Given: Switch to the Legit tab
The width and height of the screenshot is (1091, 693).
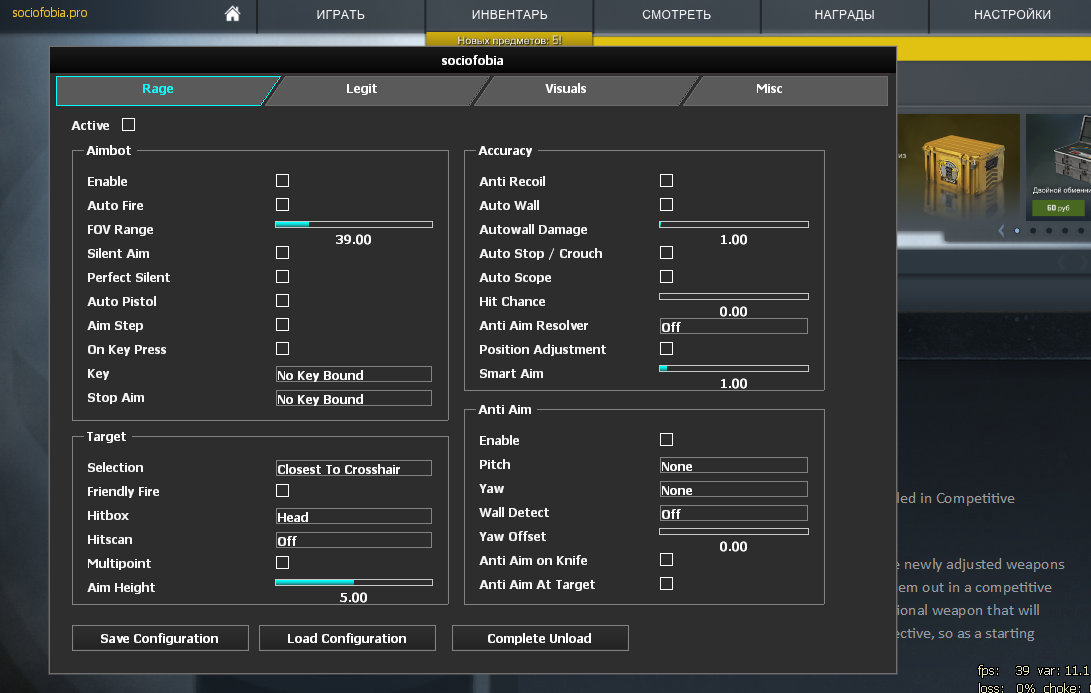Looking at the screenshot, I should (361, 89).
